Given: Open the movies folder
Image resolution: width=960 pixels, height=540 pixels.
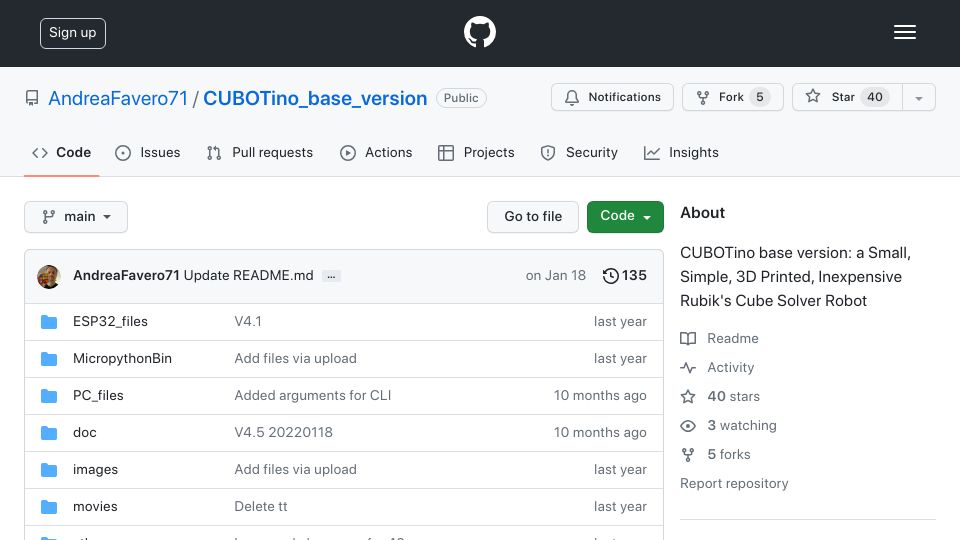Looking at the screenshot, I should 95,506.
